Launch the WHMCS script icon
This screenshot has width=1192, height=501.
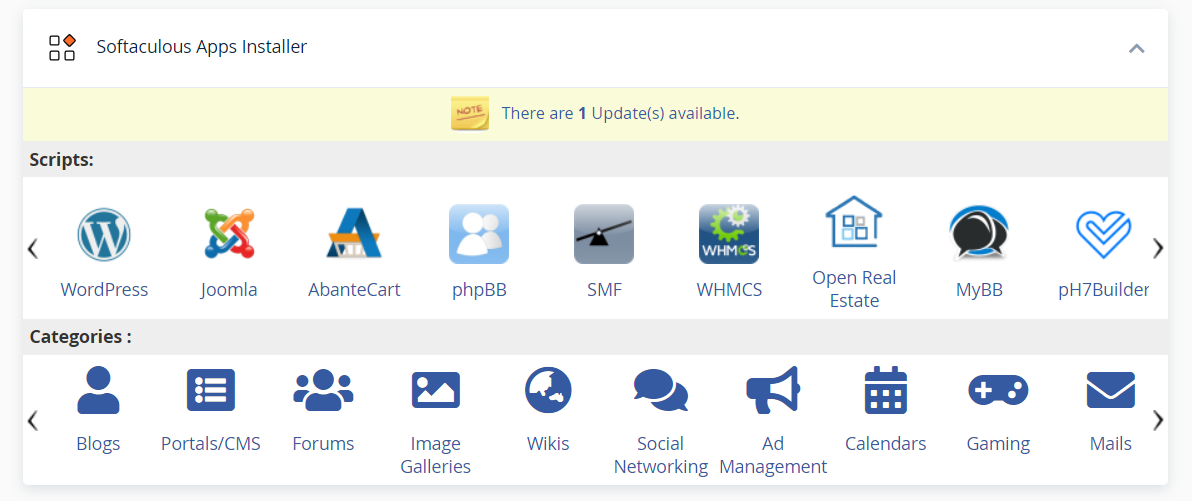click(x=729, y=234)
